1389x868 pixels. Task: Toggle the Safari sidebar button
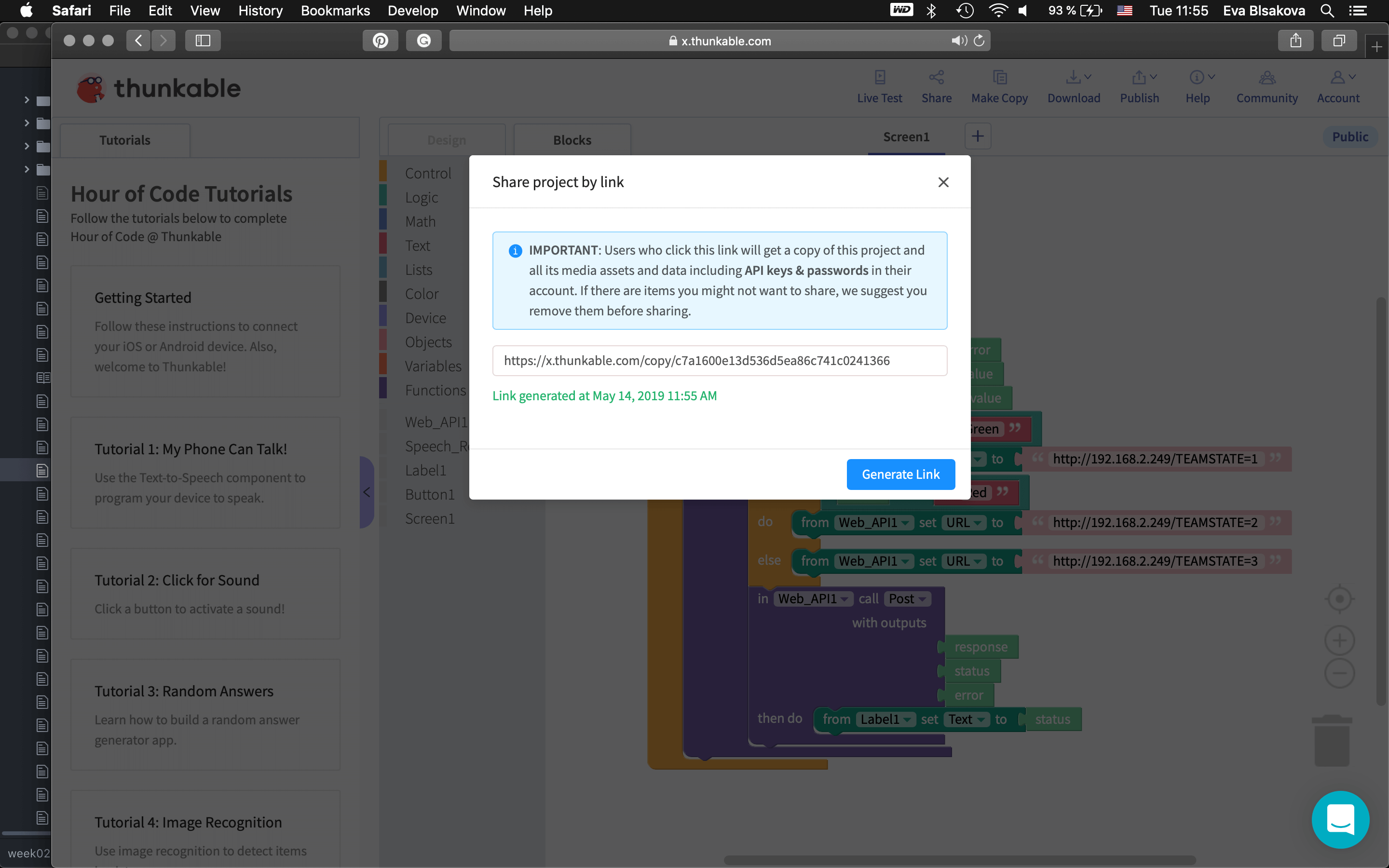click(x=203, y=41)
